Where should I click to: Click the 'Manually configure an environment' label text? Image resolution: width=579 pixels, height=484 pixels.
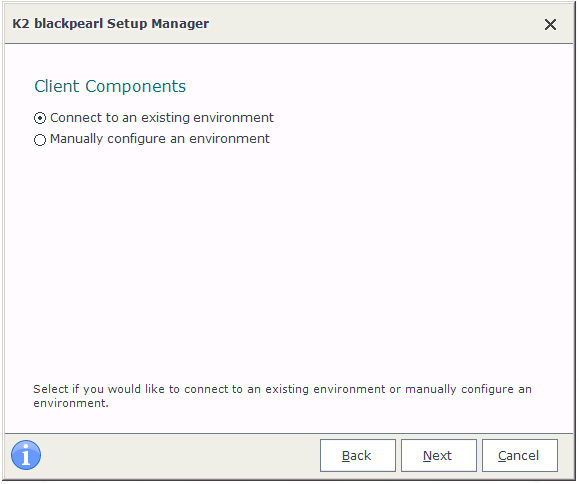click(160, 139)
